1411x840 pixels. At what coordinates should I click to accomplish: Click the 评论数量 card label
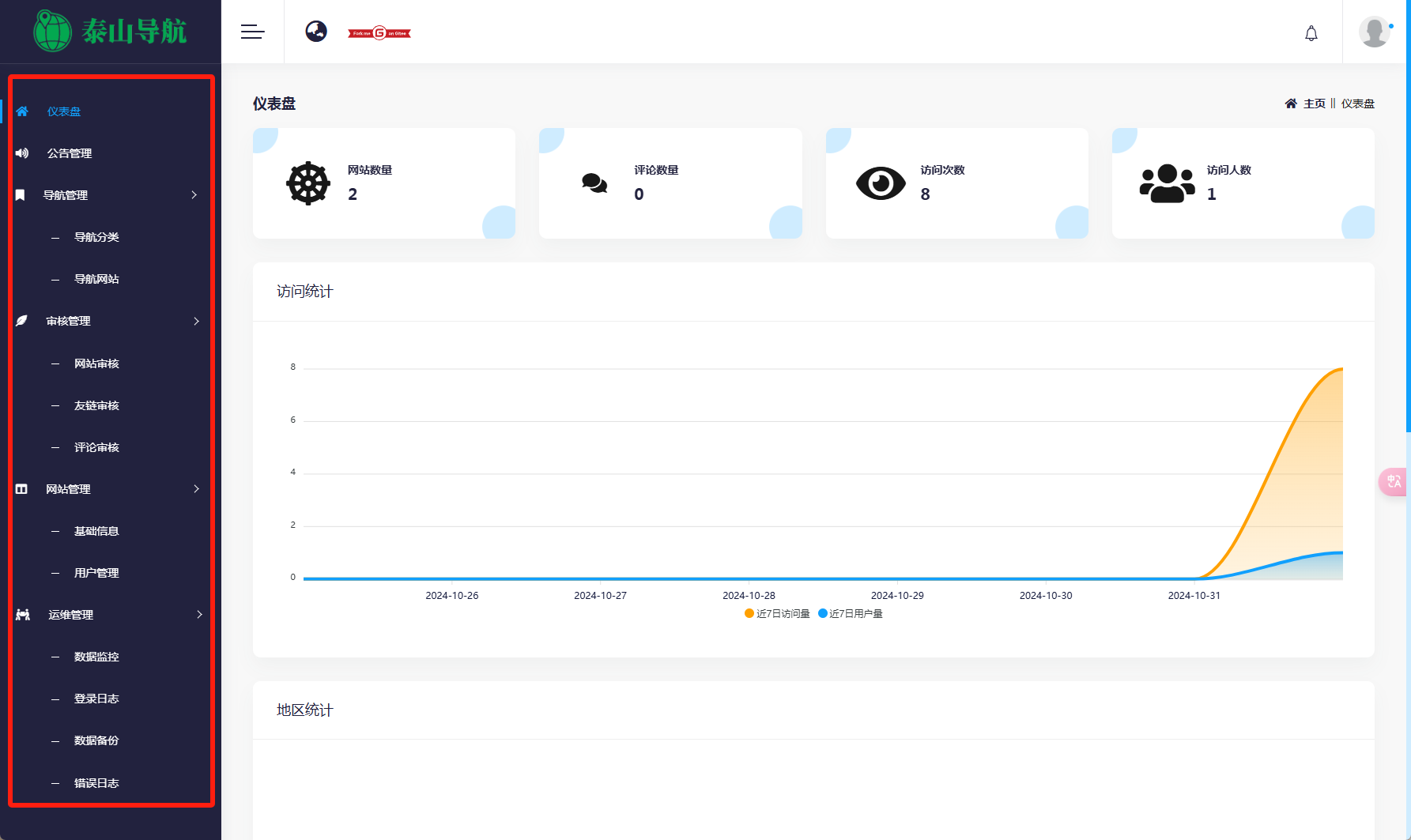(x=656, y=170)
